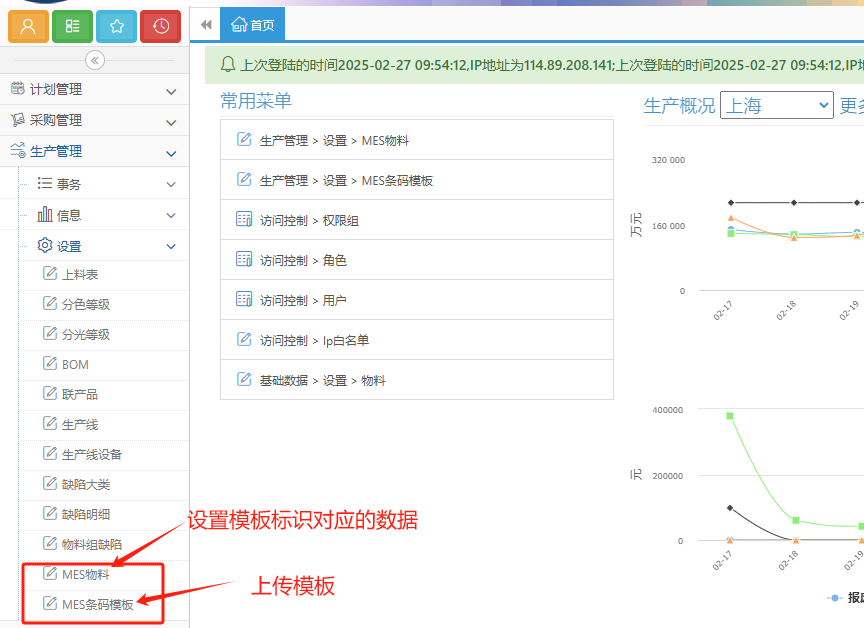The width and height of the screenshot is (864, 628).
Task: Expand the 计划管理 chevron
Action: point(171,91)
